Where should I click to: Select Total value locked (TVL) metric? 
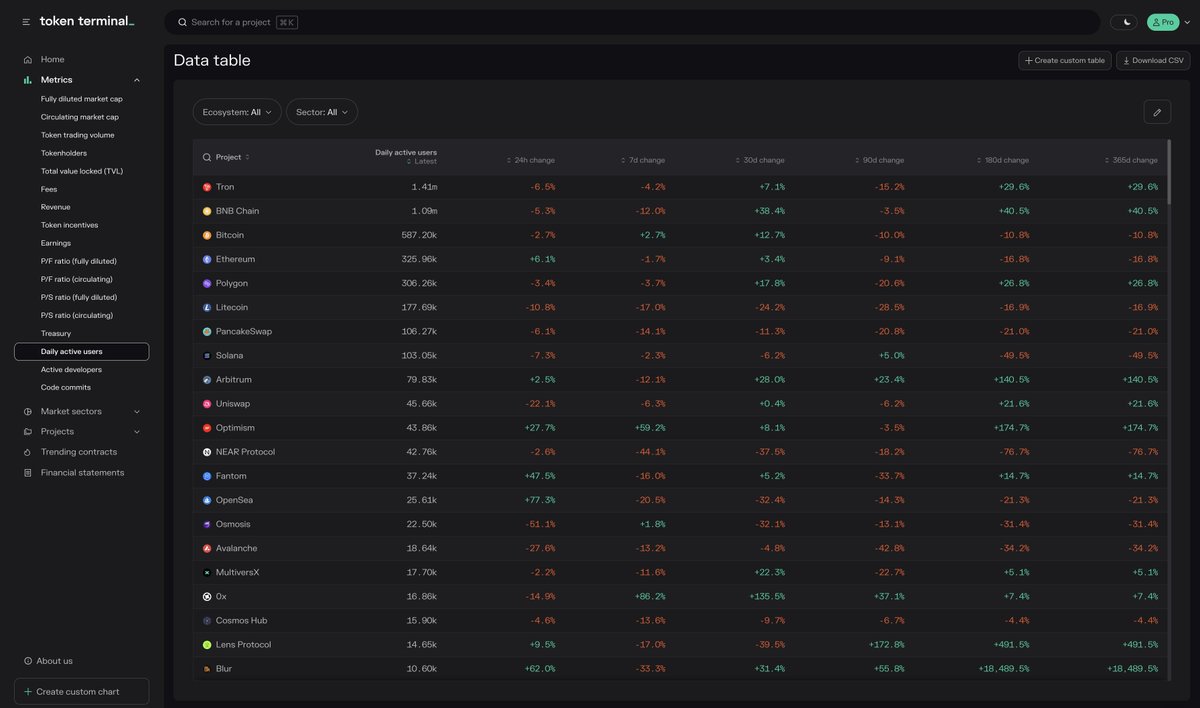[x=81, y=171]
